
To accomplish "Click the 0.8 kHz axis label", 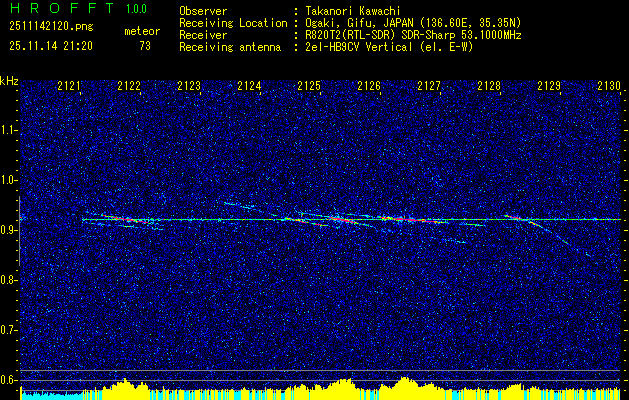I will (9, 280).
